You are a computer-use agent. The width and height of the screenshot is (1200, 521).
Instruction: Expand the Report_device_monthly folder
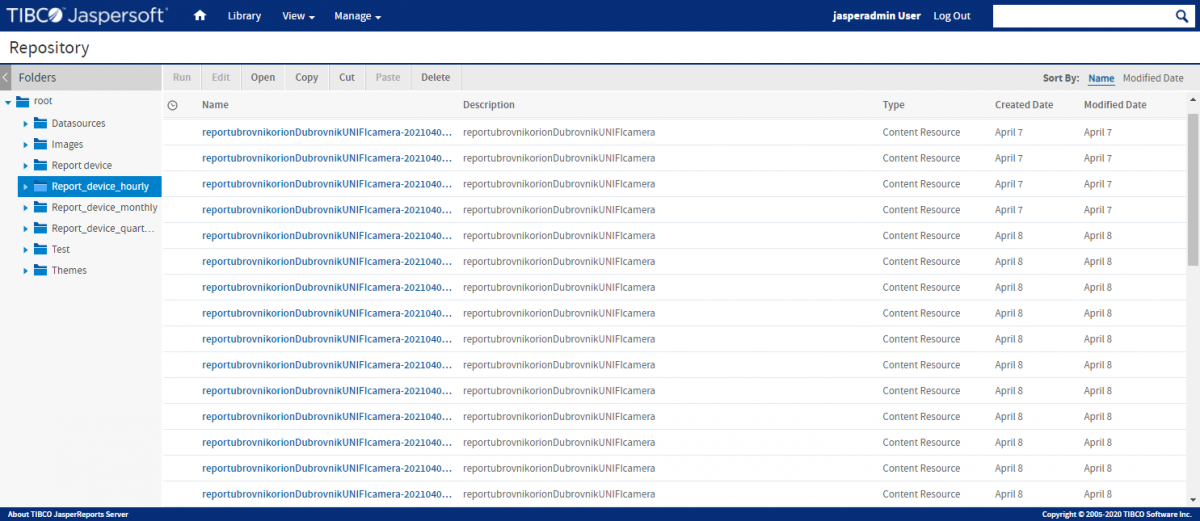click(x=26, y=207)
